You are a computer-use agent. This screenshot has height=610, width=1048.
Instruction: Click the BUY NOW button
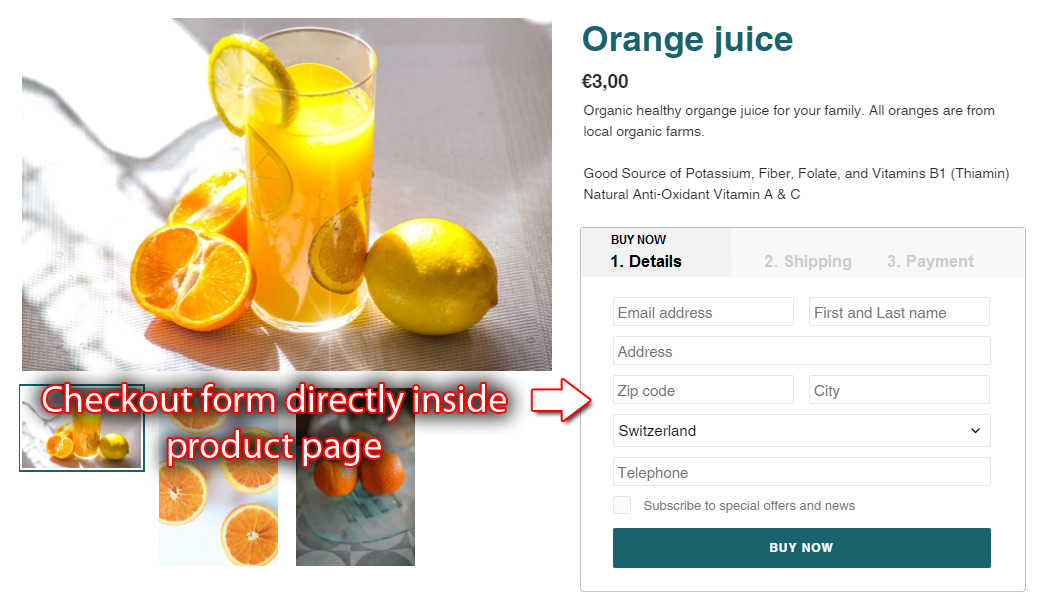coord(801,548)
